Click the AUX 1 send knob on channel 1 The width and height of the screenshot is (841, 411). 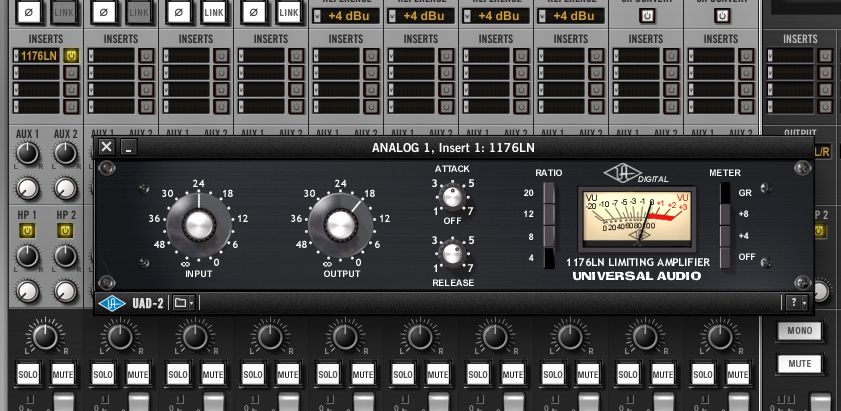tap(27, 153)
